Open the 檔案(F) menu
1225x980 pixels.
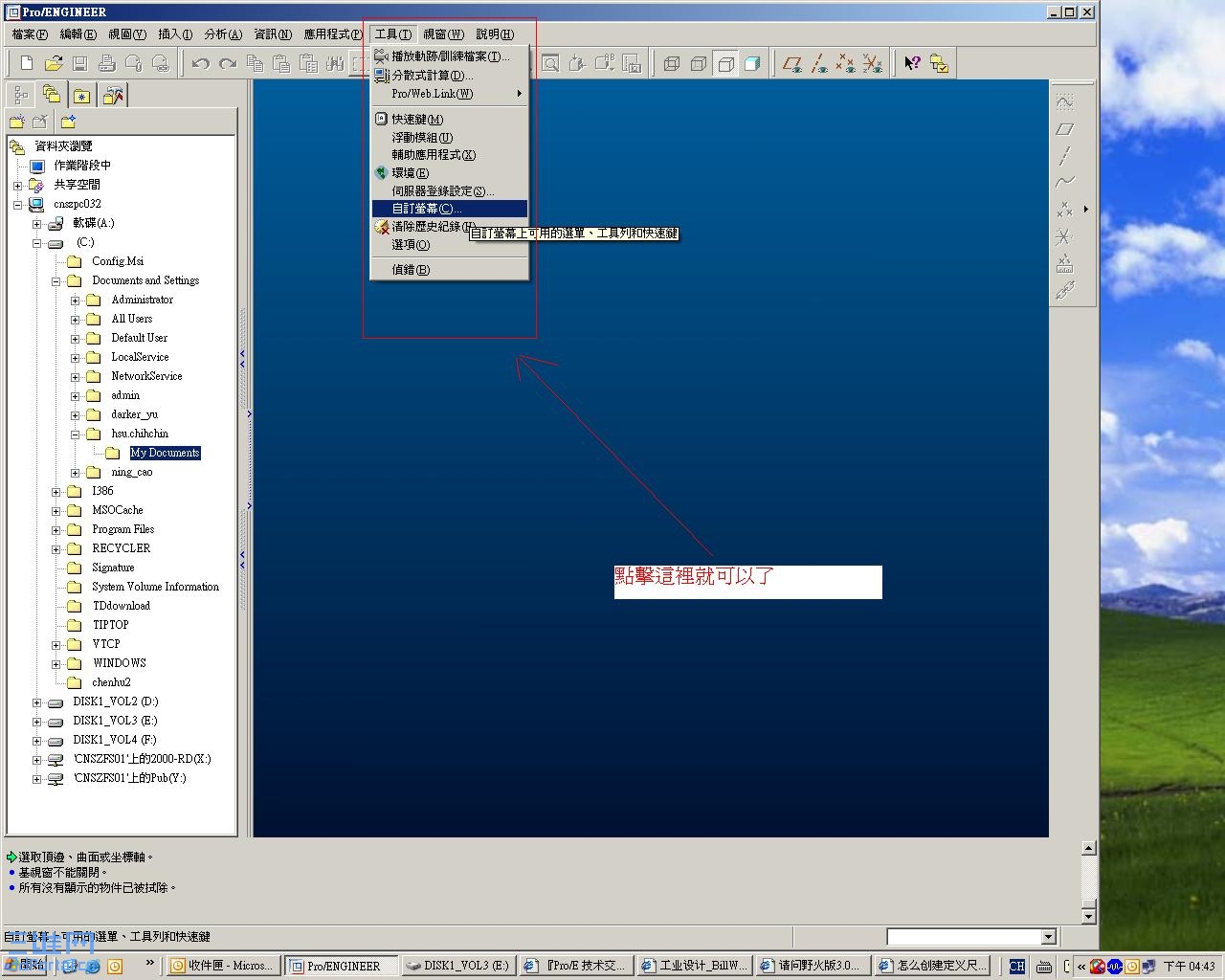[x=30, y=34]
